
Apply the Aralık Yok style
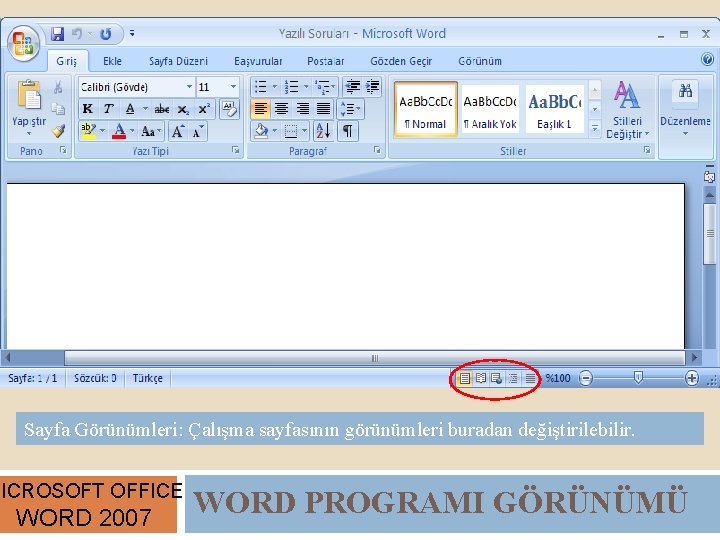click(490, 109)
